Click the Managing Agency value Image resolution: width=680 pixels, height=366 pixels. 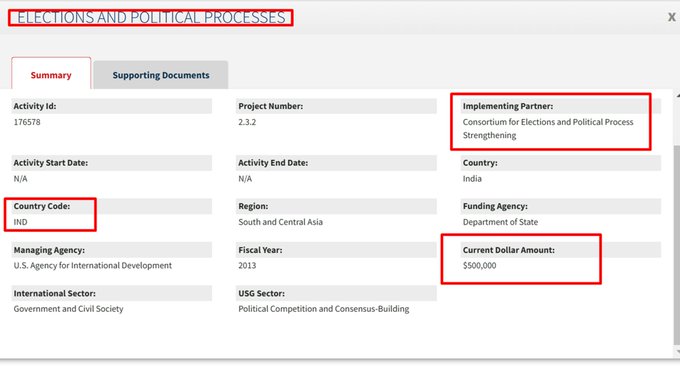tap(92, 265)
